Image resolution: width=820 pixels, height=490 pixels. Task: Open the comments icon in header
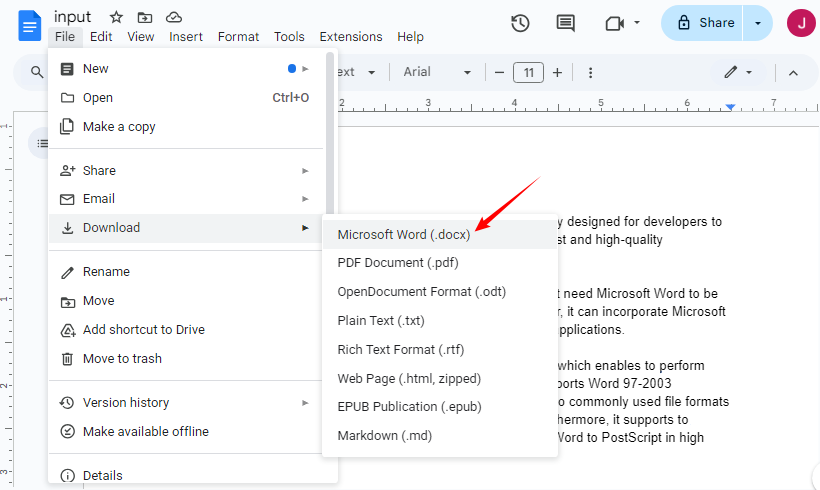click(x=566, y=23)
